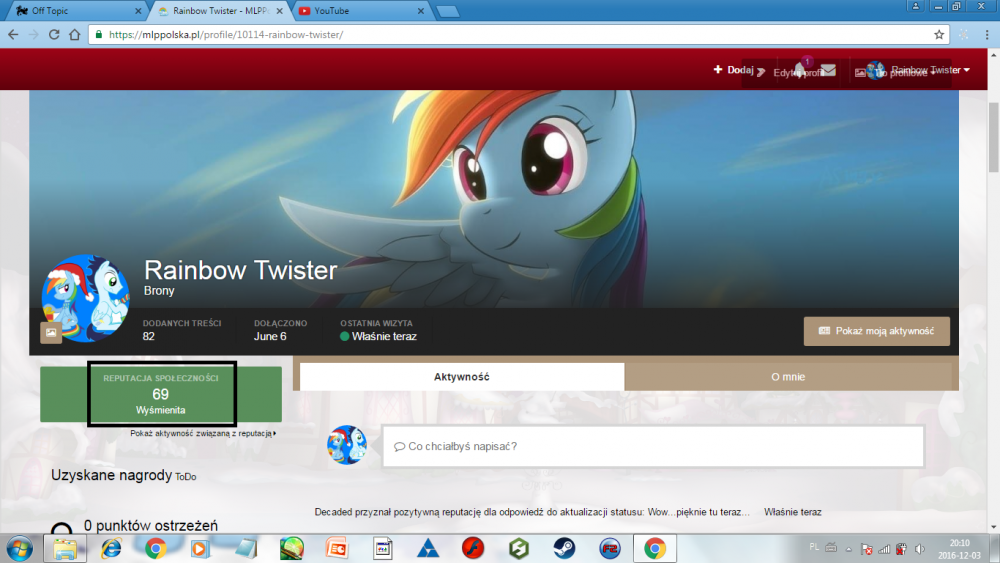Open the messages envelope icon
Image resolution: width=1000 pixels, height=563 pixels.
pyautogui.click(x=828, y=70)
